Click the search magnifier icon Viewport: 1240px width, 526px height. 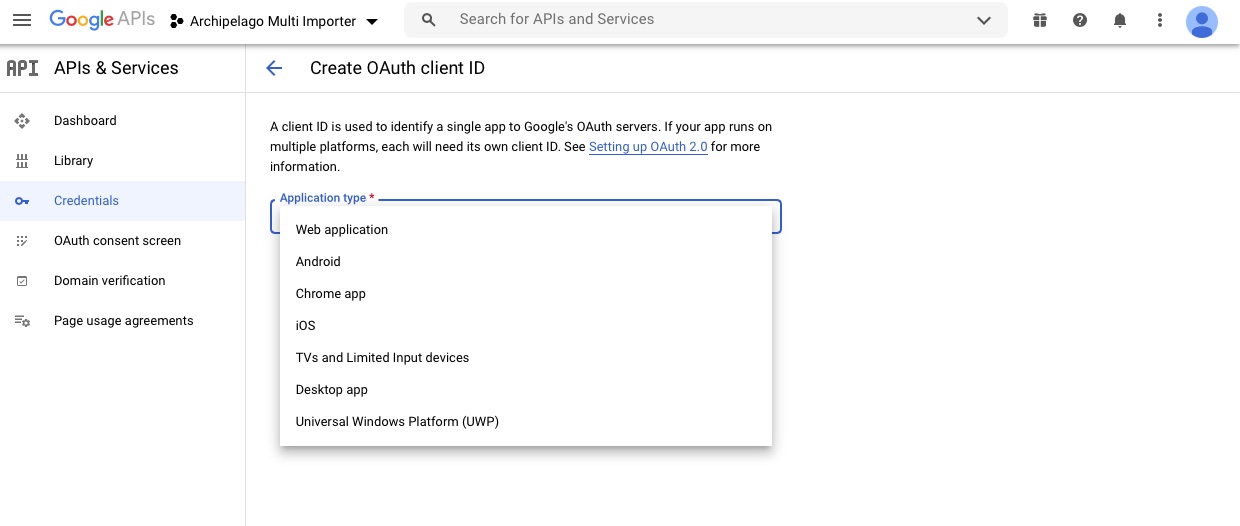click(x=429, y=20)
